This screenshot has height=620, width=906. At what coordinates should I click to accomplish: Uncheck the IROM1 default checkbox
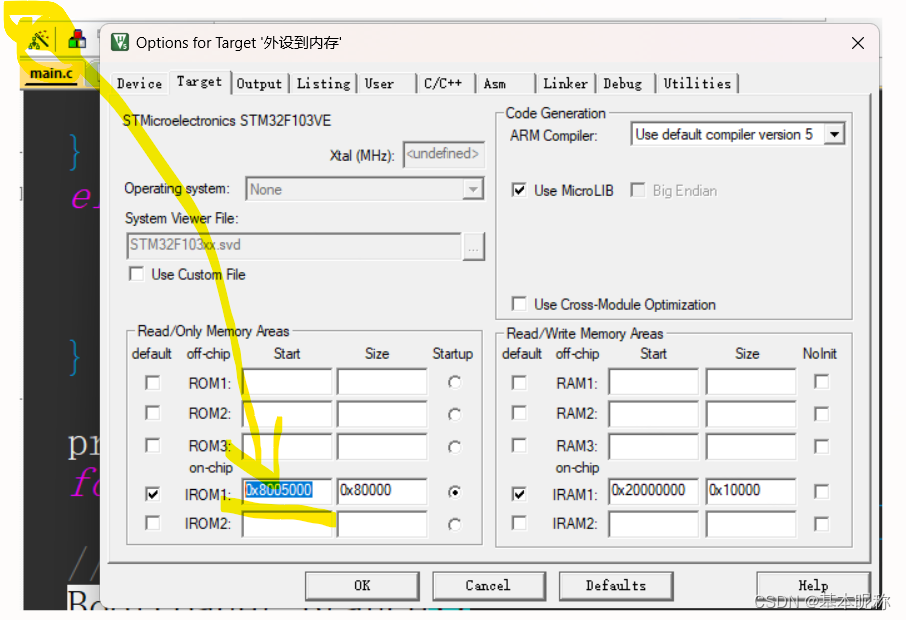153,493
